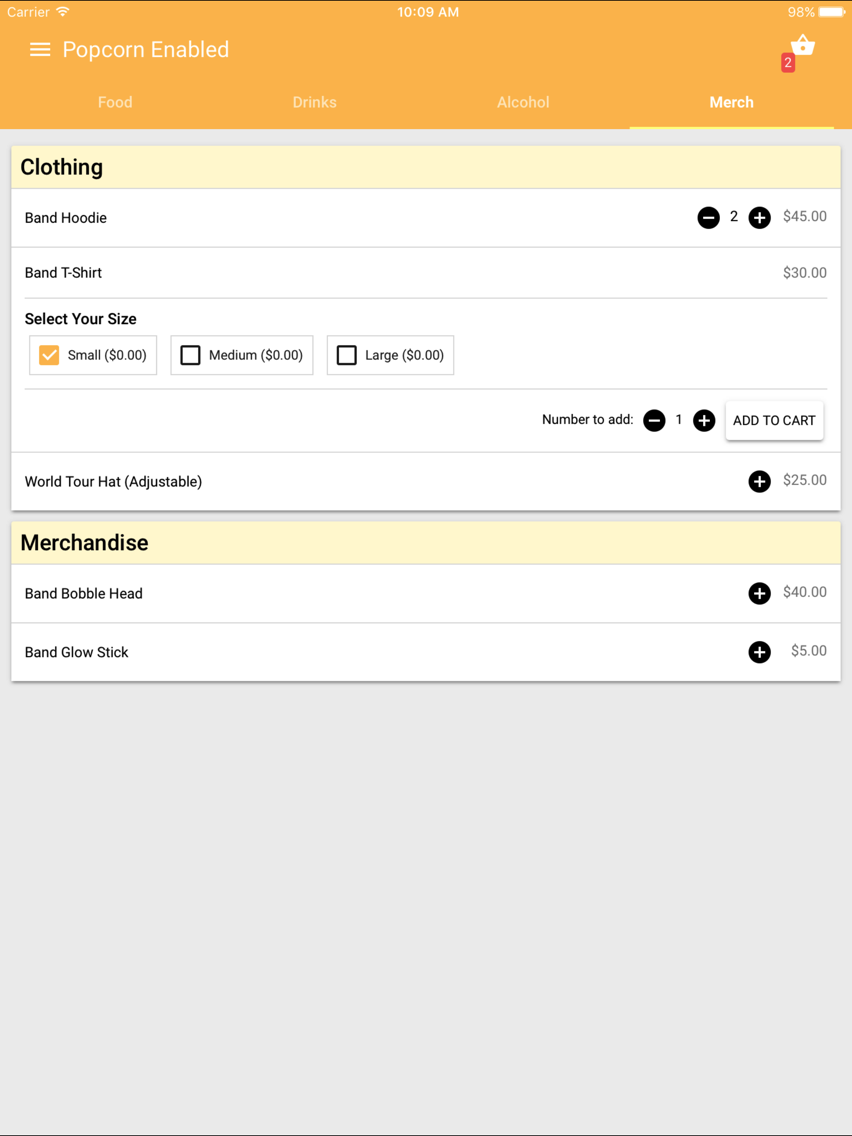852x1136 pixels.
Task: Select the Band Bobble Head item name
Action: pos(83,593)
